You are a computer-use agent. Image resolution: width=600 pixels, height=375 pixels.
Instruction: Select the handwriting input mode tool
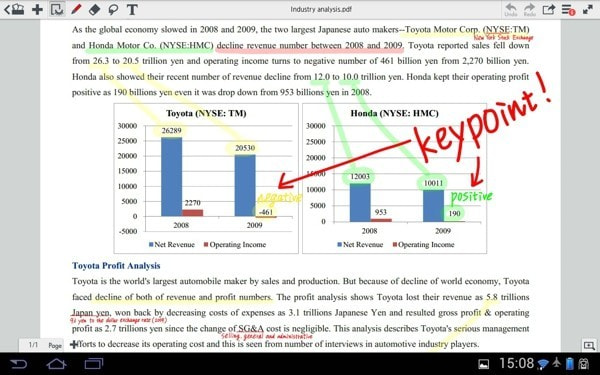(57, 9)
